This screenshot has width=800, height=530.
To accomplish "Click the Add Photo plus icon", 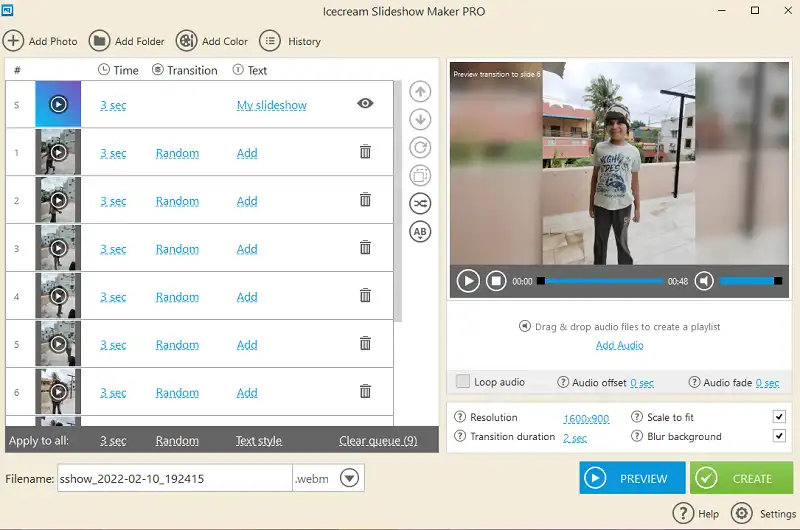I will point(14,41).
